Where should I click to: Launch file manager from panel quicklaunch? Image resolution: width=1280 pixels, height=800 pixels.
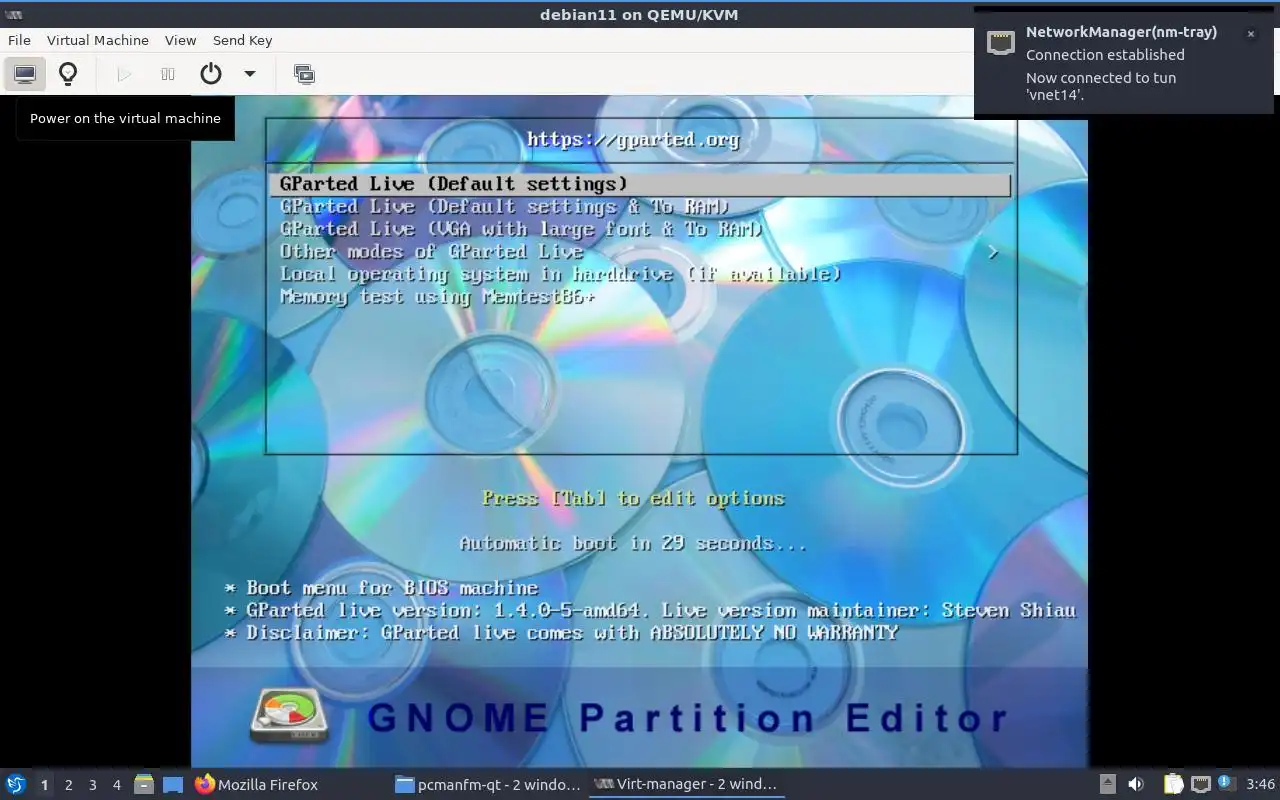coord(144,785)
